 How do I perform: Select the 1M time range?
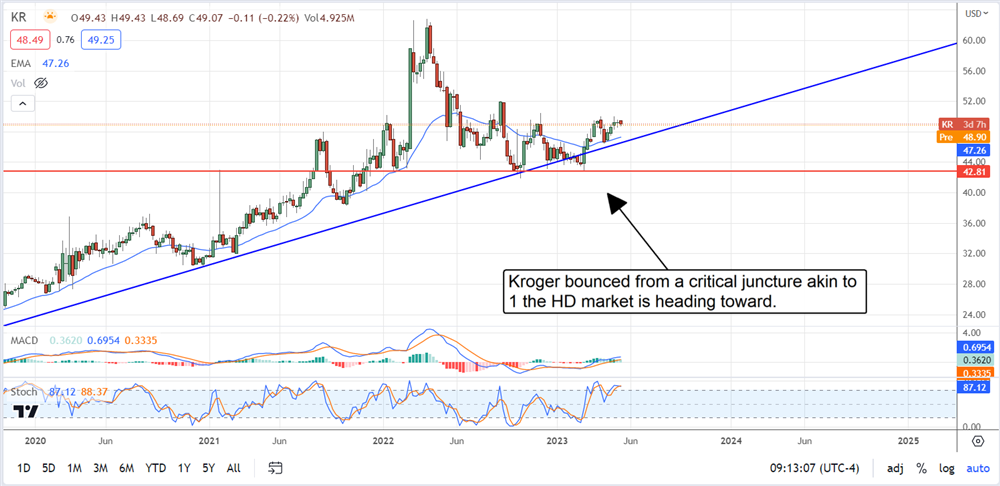(x=74, y=468)
